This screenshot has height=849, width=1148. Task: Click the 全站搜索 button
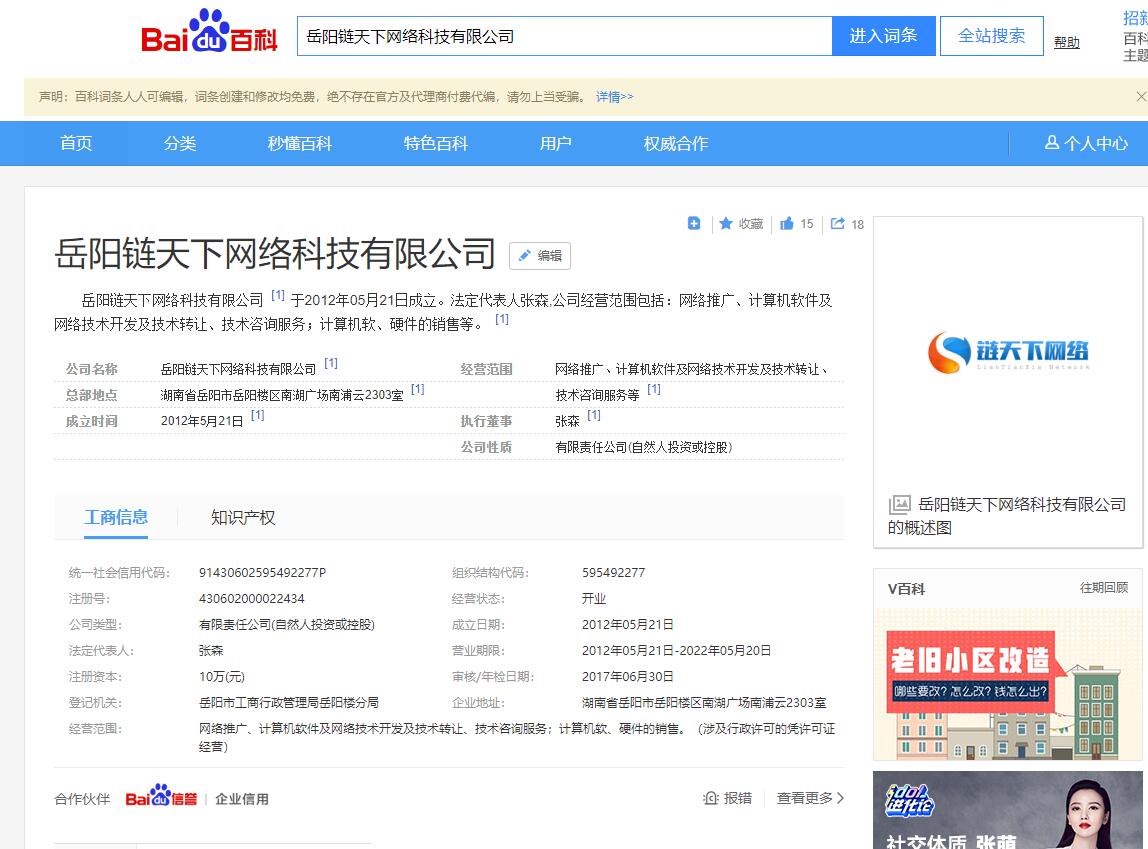[x=991, y=36]
